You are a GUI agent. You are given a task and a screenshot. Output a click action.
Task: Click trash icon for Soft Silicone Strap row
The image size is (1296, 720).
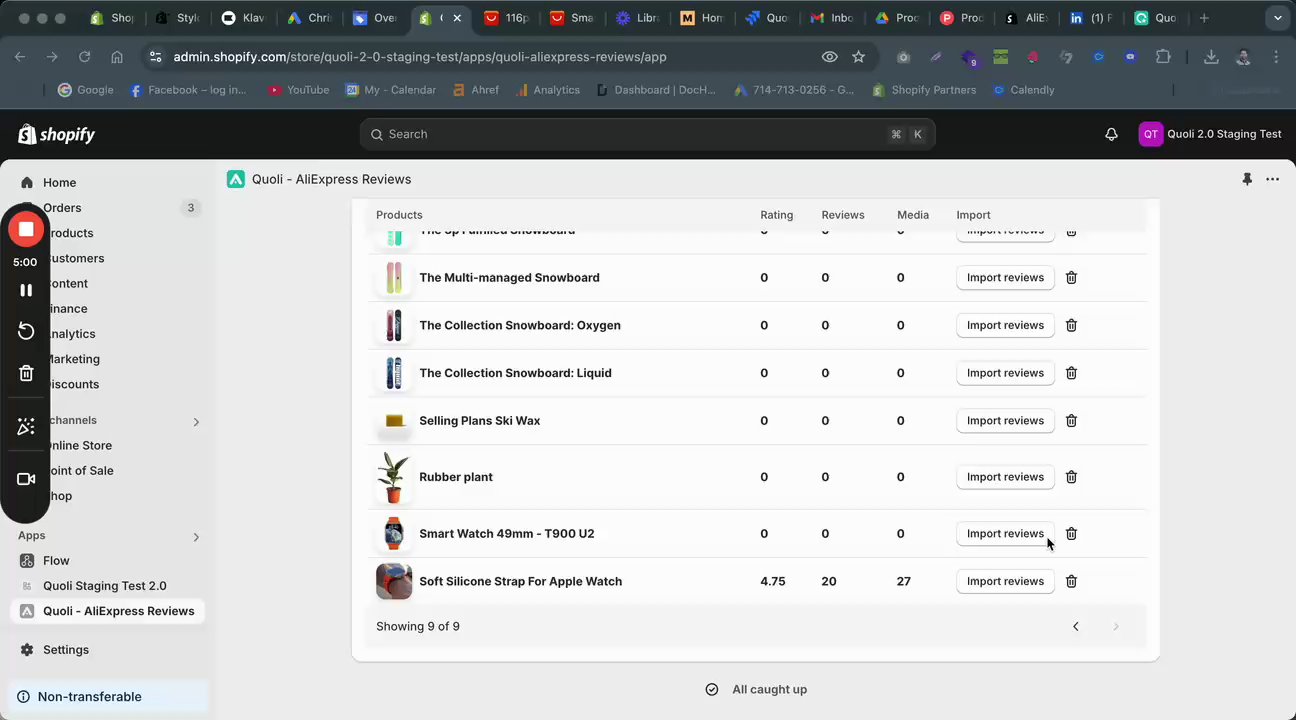click(x=1071, y=581)
